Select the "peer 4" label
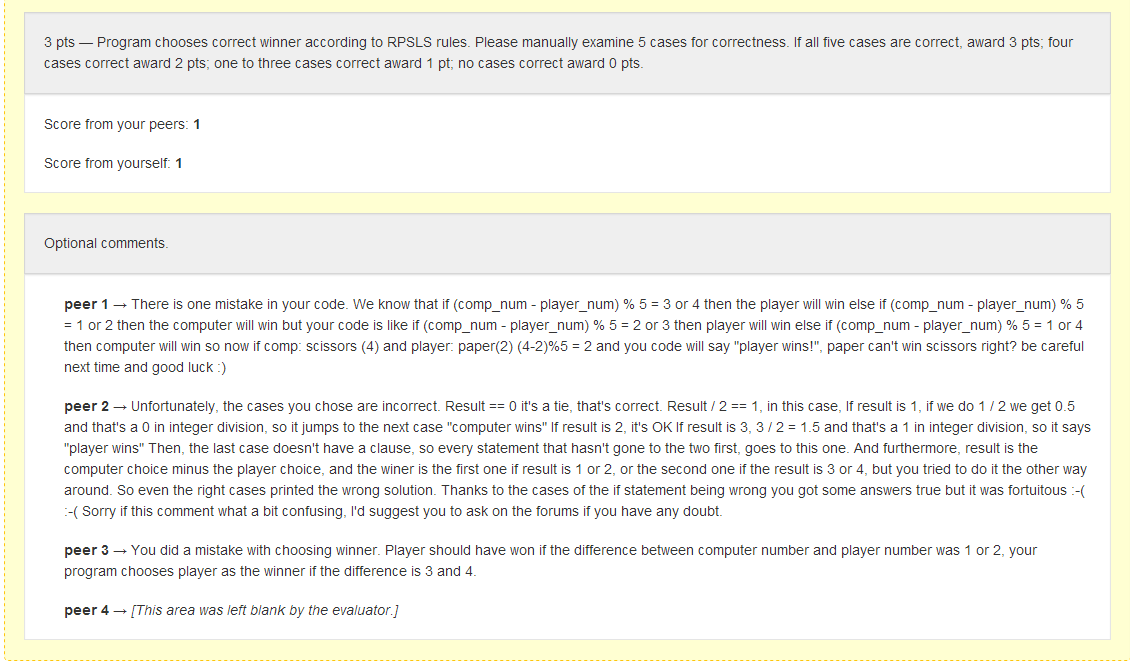 coord(86,610)
